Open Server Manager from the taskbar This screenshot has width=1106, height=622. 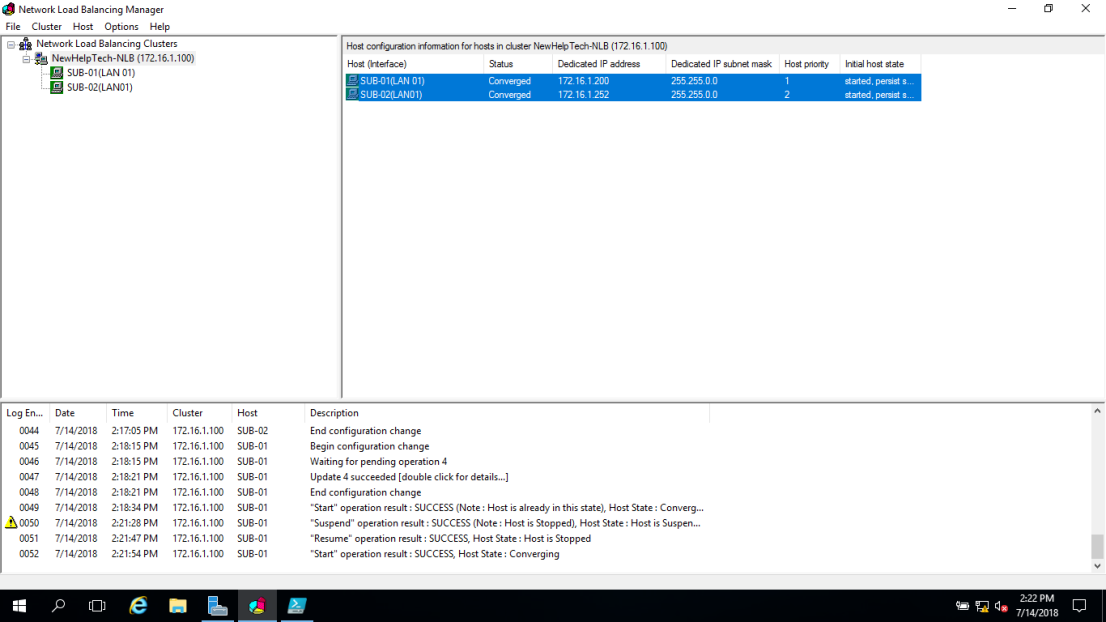pos(217,606)
